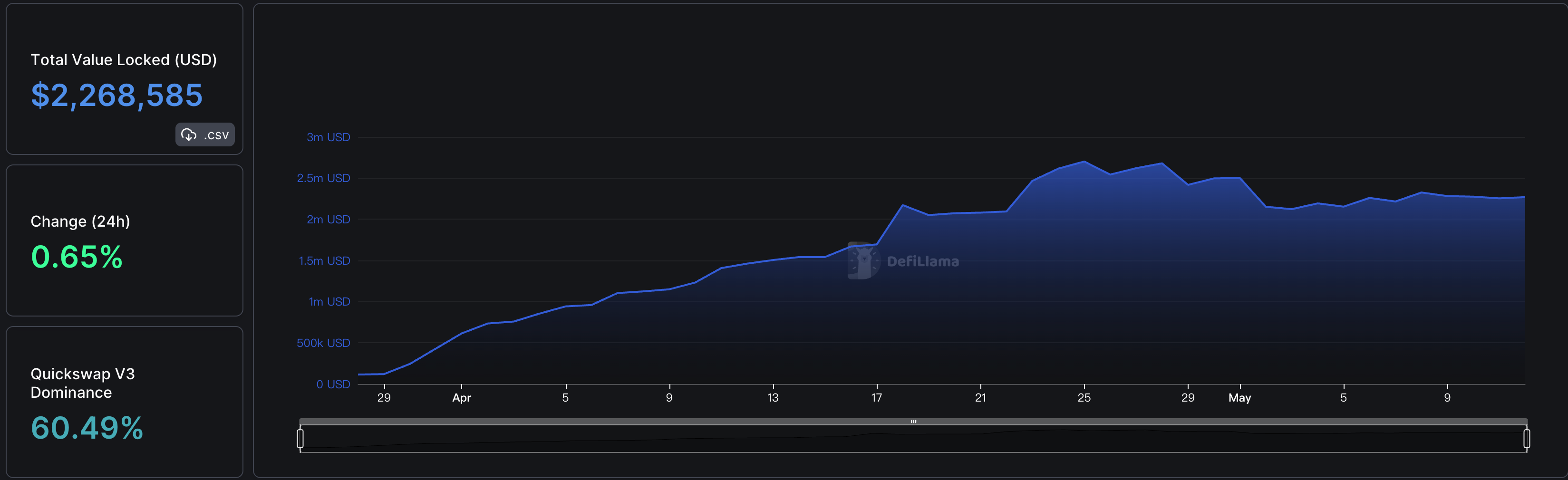Click the zoom range bar grip
1568x480 pixels.
[x=913, y=421]
